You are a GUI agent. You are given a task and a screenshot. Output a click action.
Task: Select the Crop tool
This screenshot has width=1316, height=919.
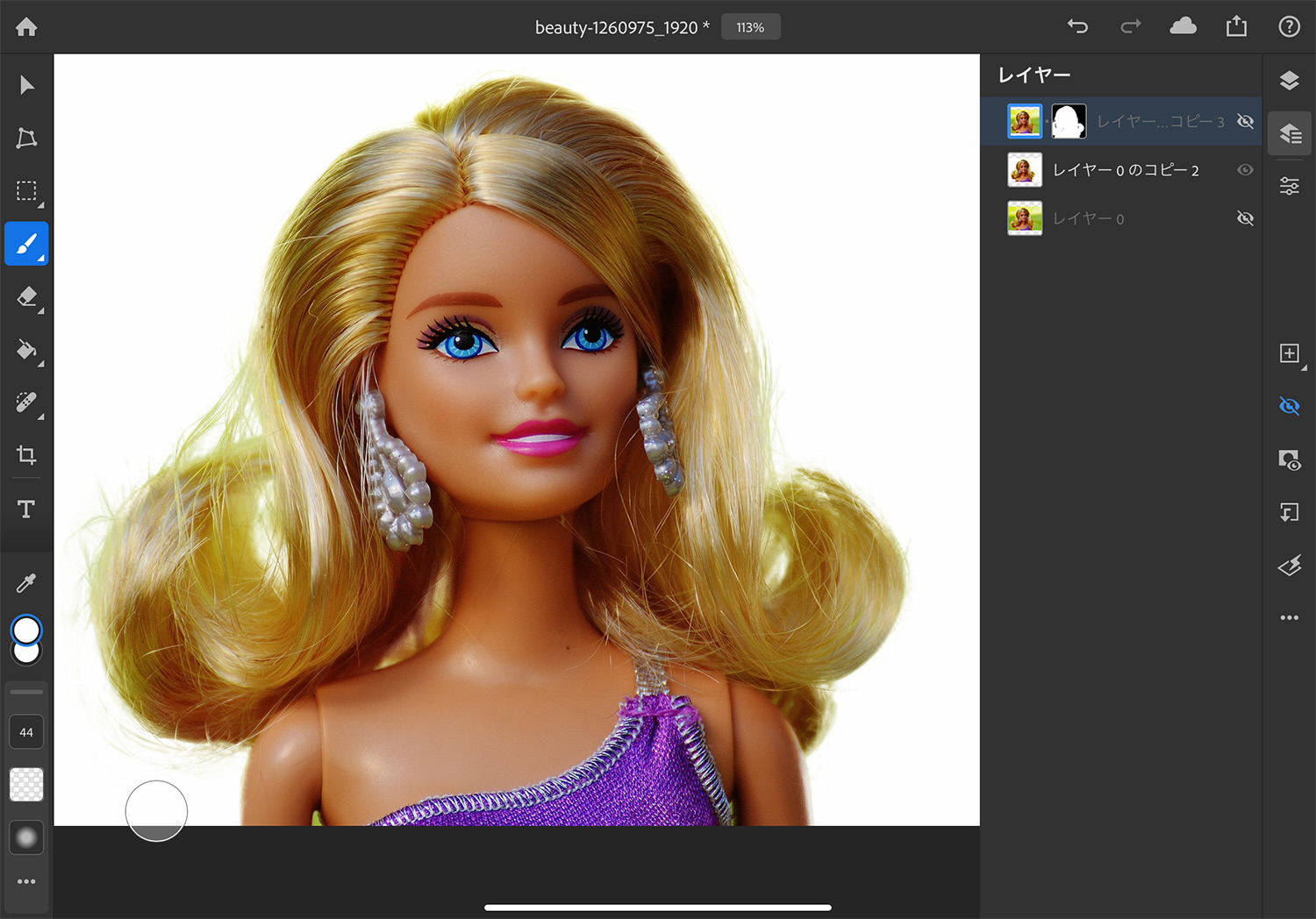[26, 454]
